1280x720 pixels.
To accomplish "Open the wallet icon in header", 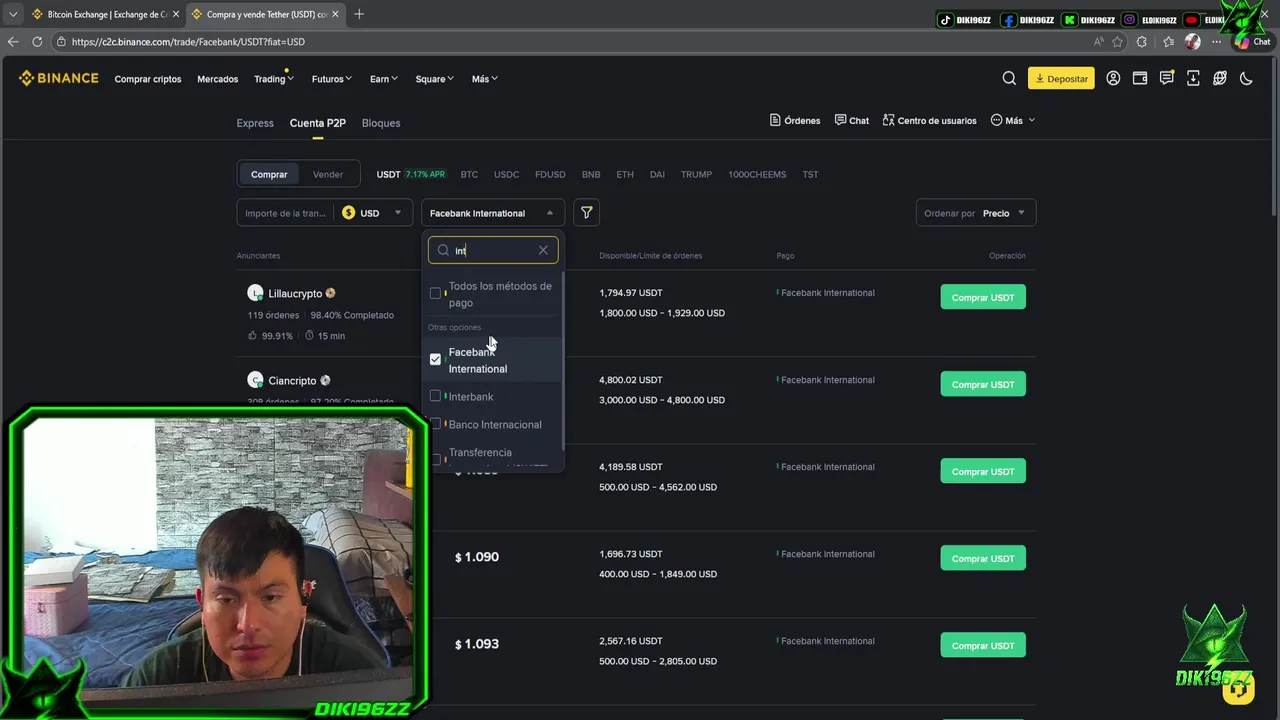I will [x=1140, y=78].
